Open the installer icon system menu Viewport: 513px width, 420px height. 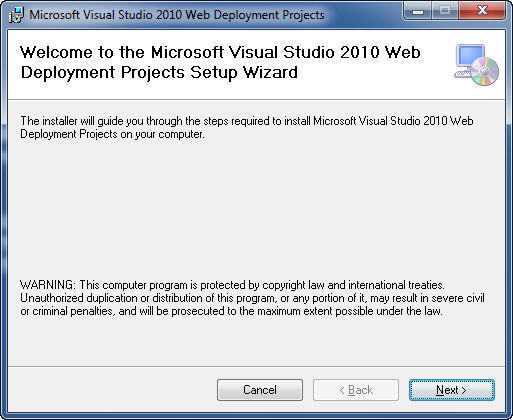(17, 15)
